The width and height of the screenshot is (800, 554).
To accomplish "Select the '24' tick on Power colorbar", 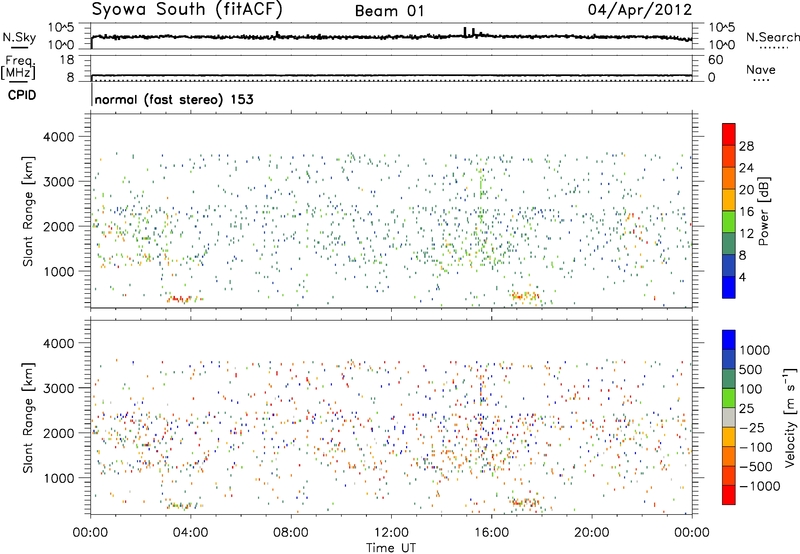I will click(746, 168).
